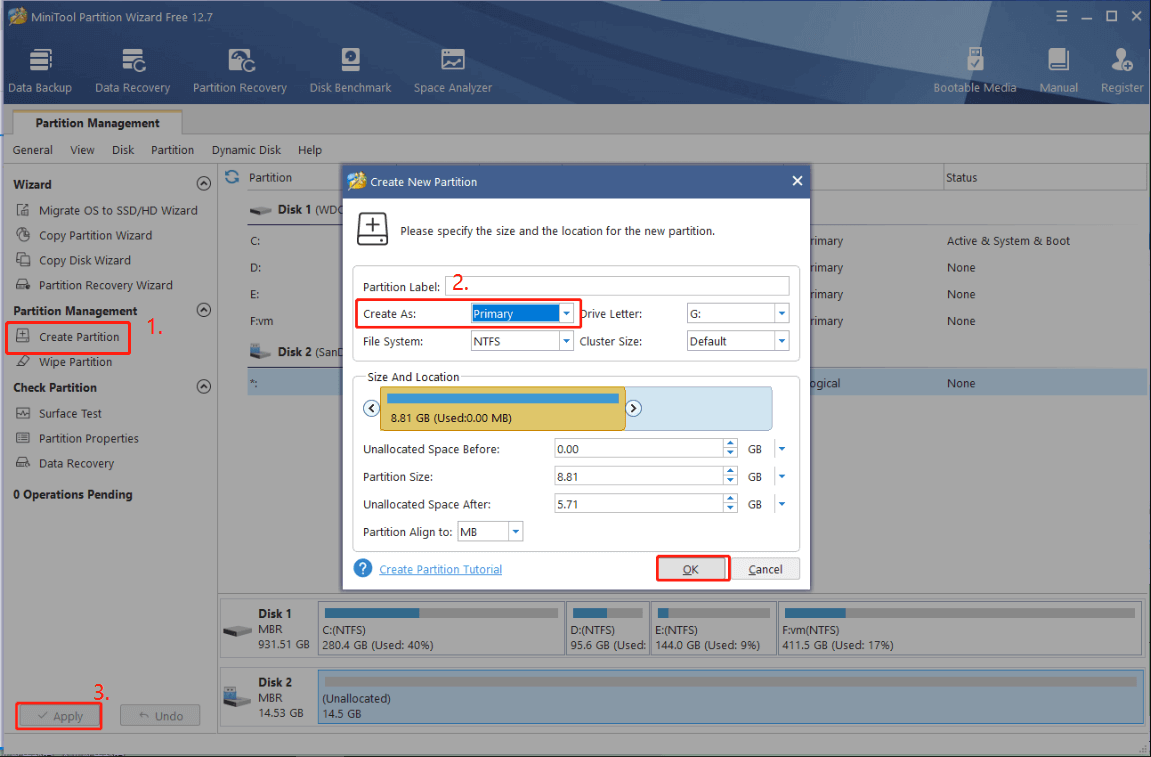Open the Dynamic Disk menu
Viewport: 1151px width, 757px height.
pyautogui.click(x=246, y=150)
